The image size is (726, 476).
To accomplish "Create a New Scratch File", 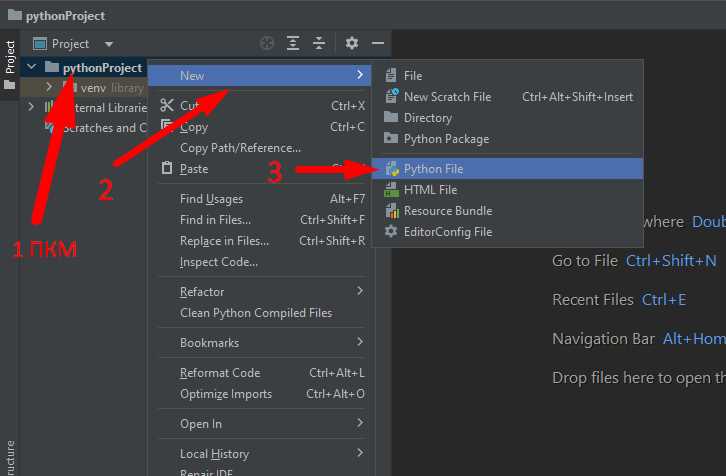I will coord(507,97).
